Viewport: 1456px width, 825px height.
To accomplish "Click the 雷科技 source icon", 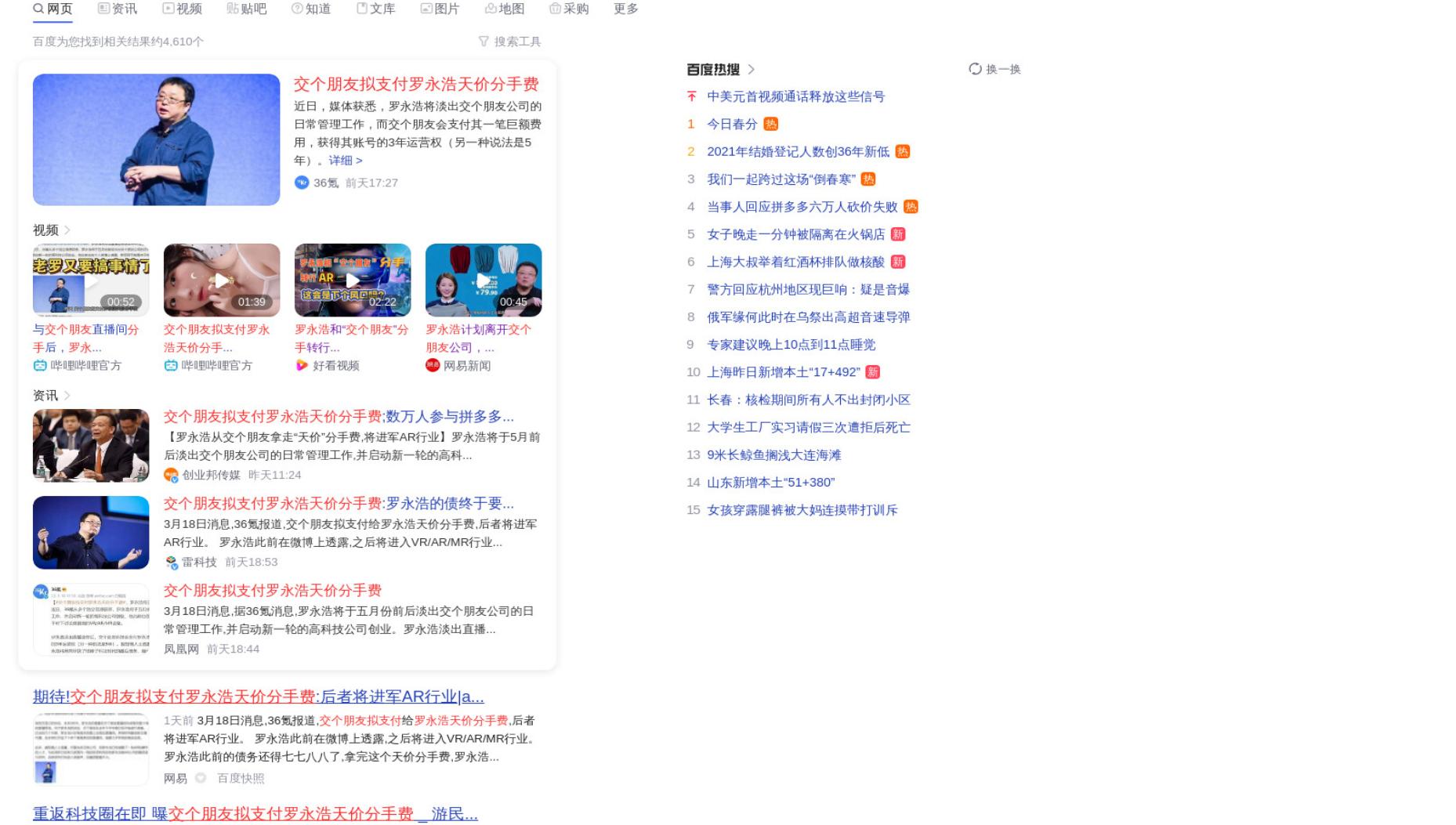I will click(171, 562).
